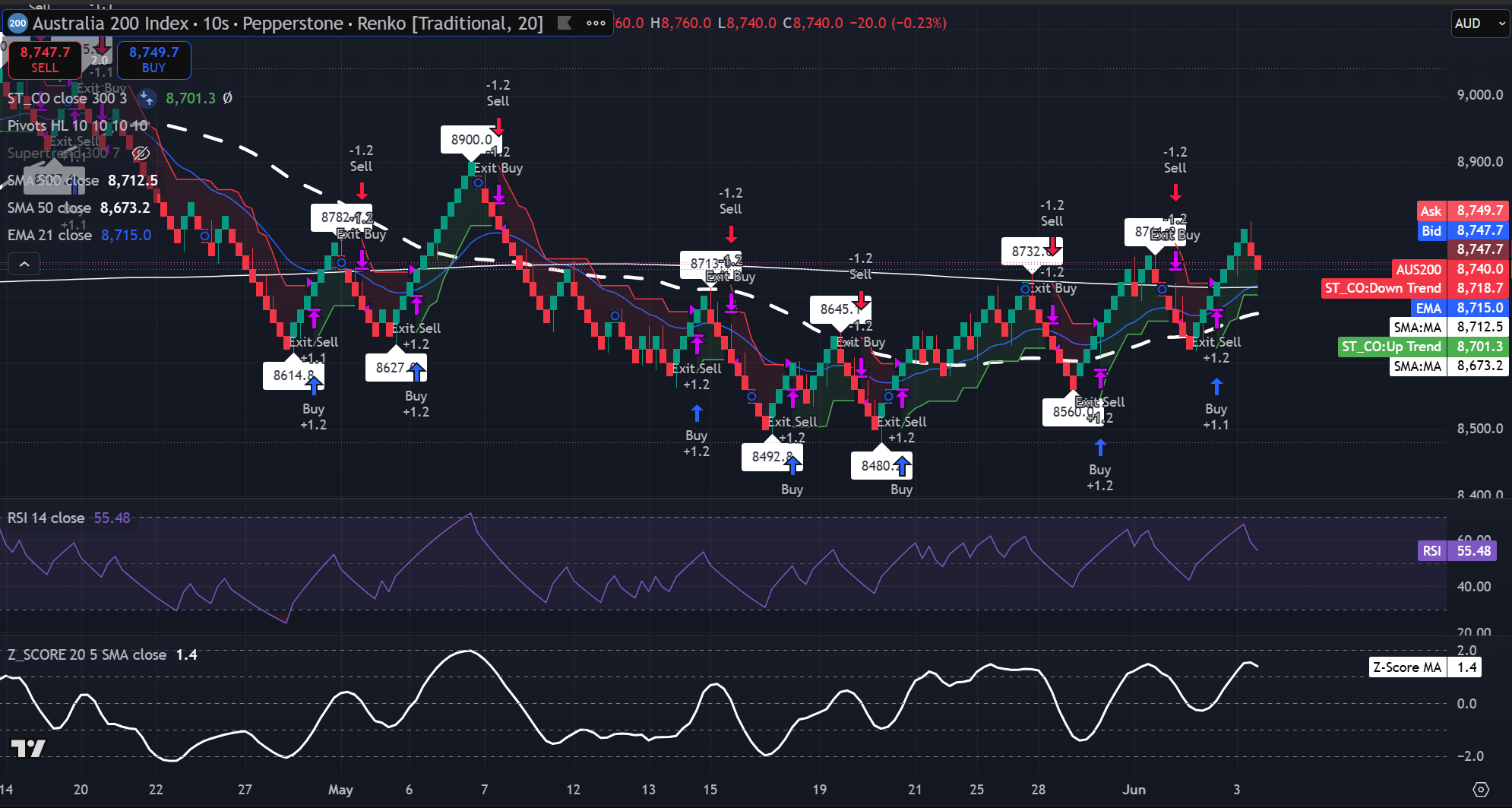
Task: Click the H8,760.0 high value in header
Action: click(681, 24)
